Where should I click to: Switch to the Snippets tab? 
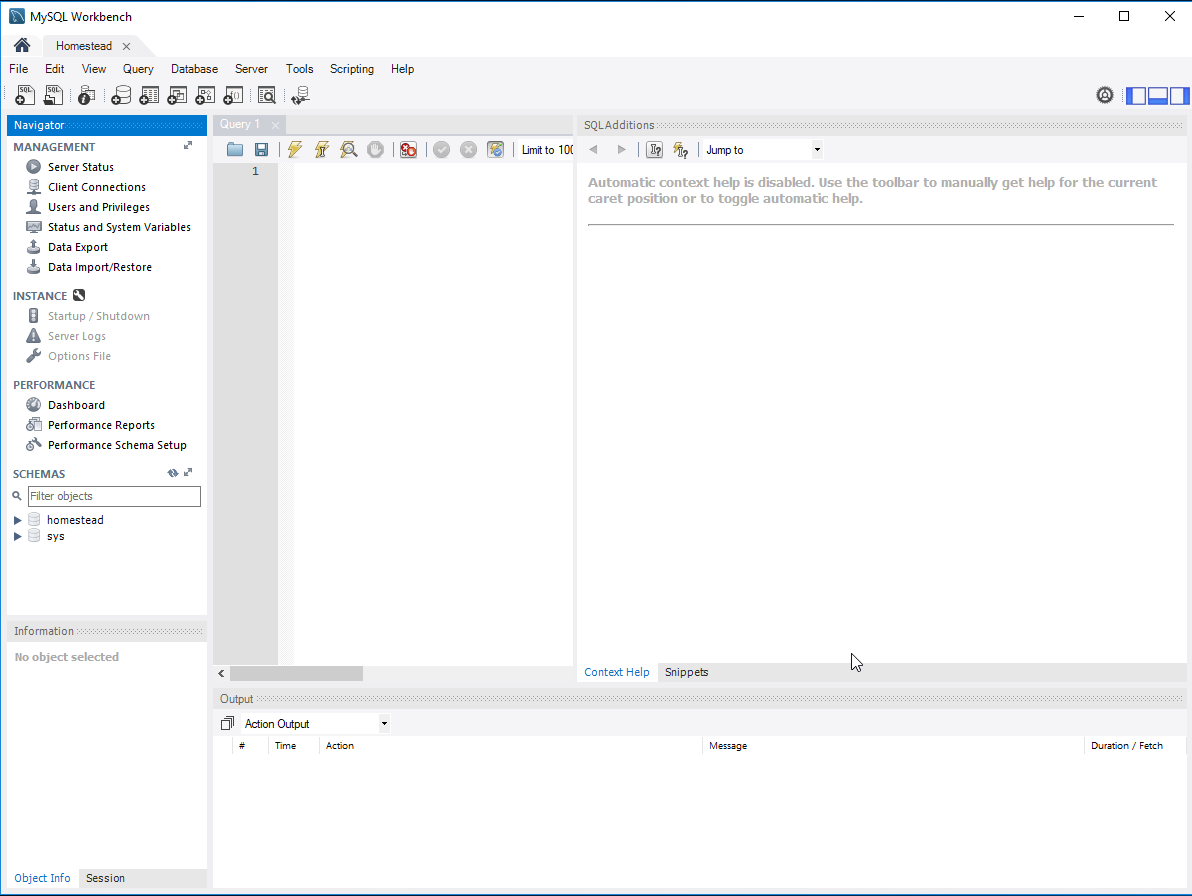pyautogui.click(x=686, y=672)
